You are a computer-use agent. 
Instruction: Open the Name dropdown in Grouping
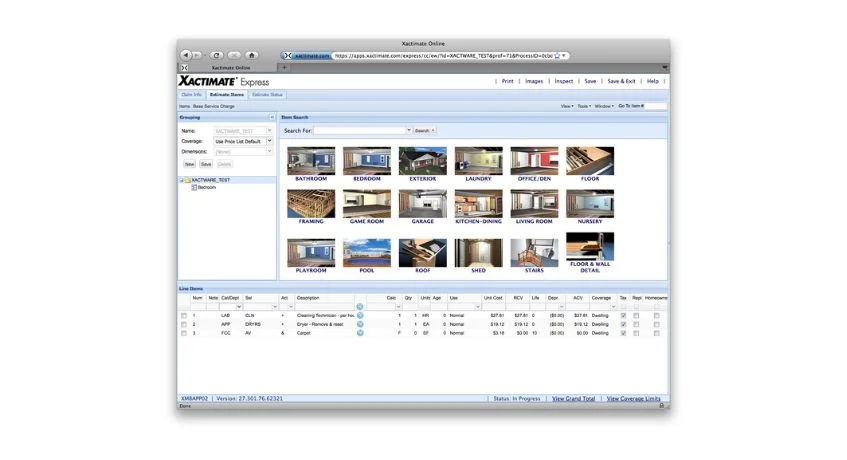coord(269,131)
